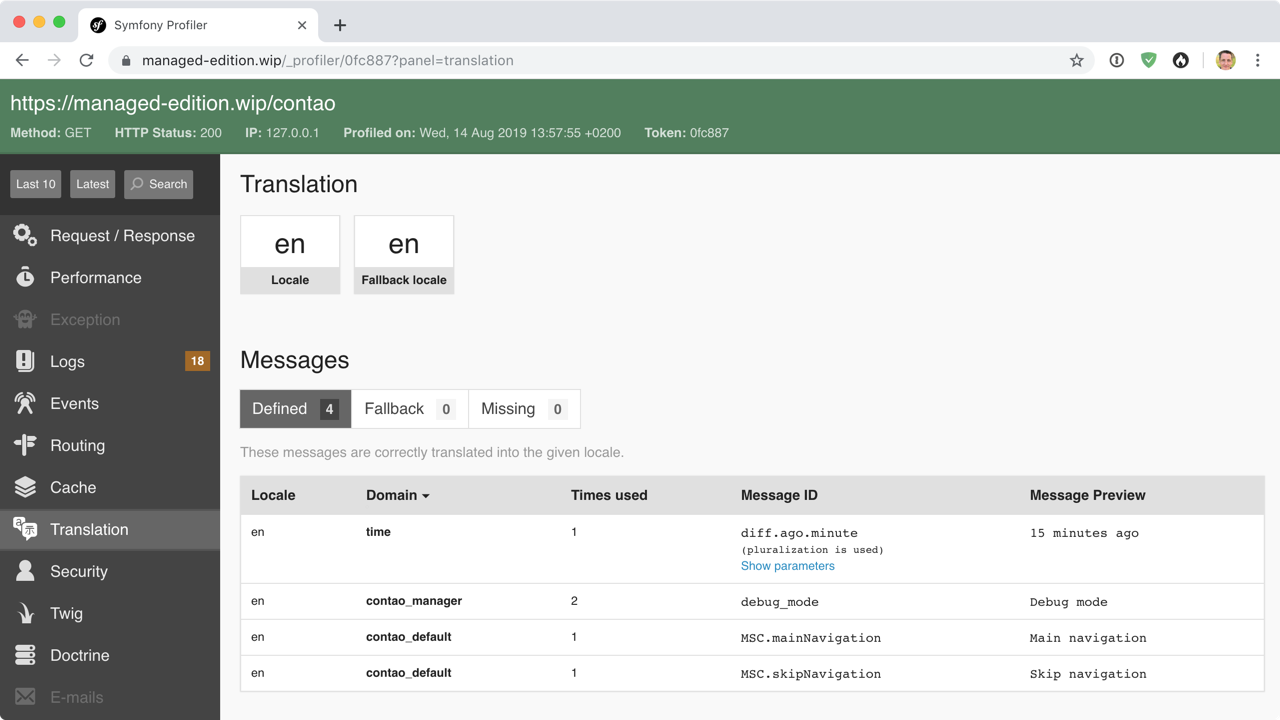This screenshot has height=720, width=1280.
Task: Click the browser forward arrow
Action: 54,60
